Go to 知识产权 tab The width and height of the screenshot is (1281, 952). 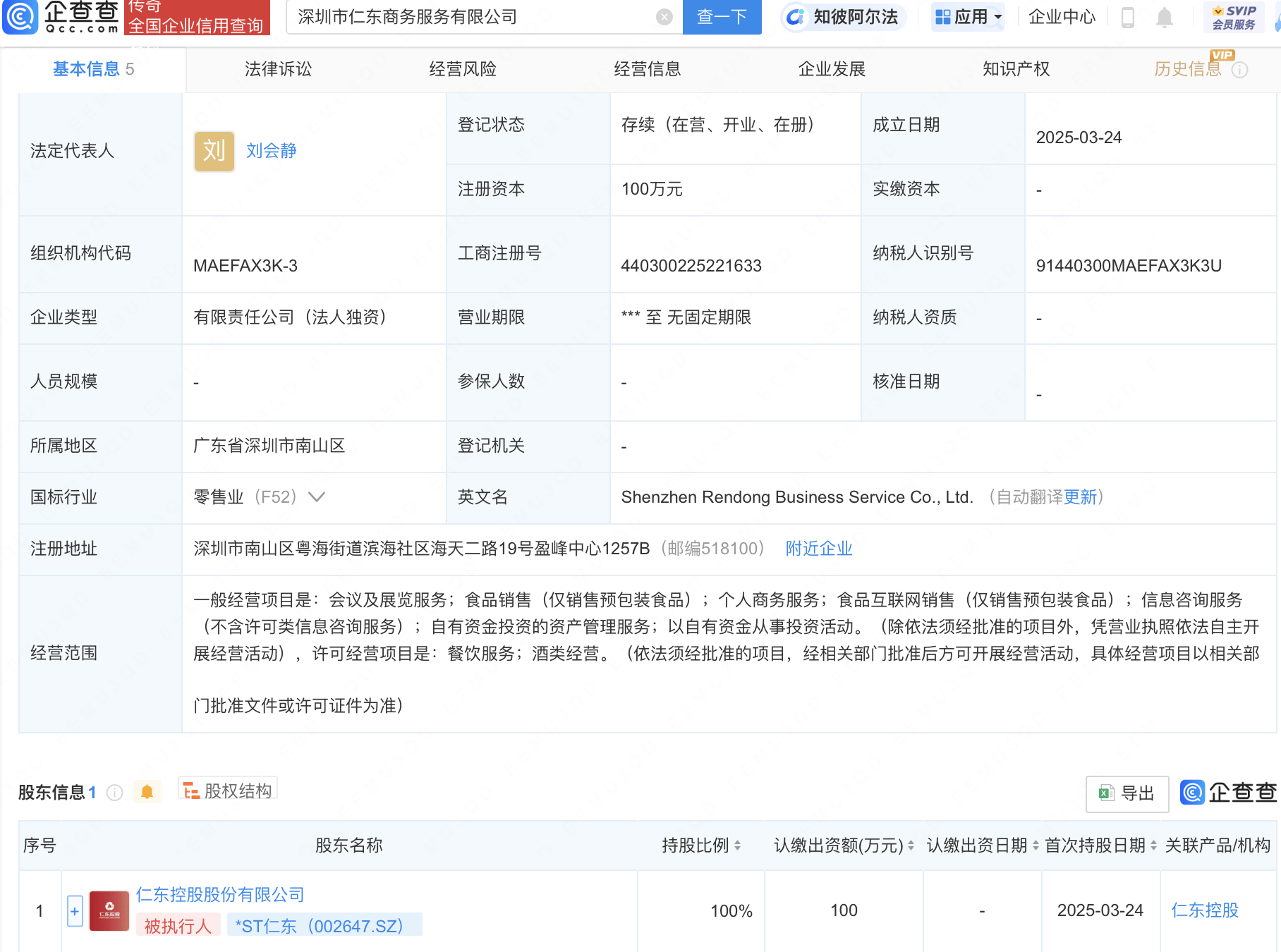1016,69
